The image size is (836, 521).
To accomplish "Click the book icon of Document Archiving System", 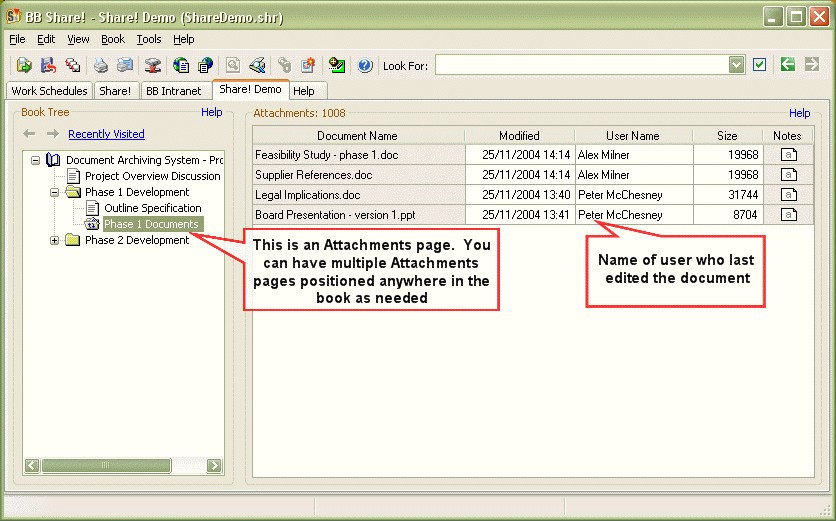I will [53, 159].
